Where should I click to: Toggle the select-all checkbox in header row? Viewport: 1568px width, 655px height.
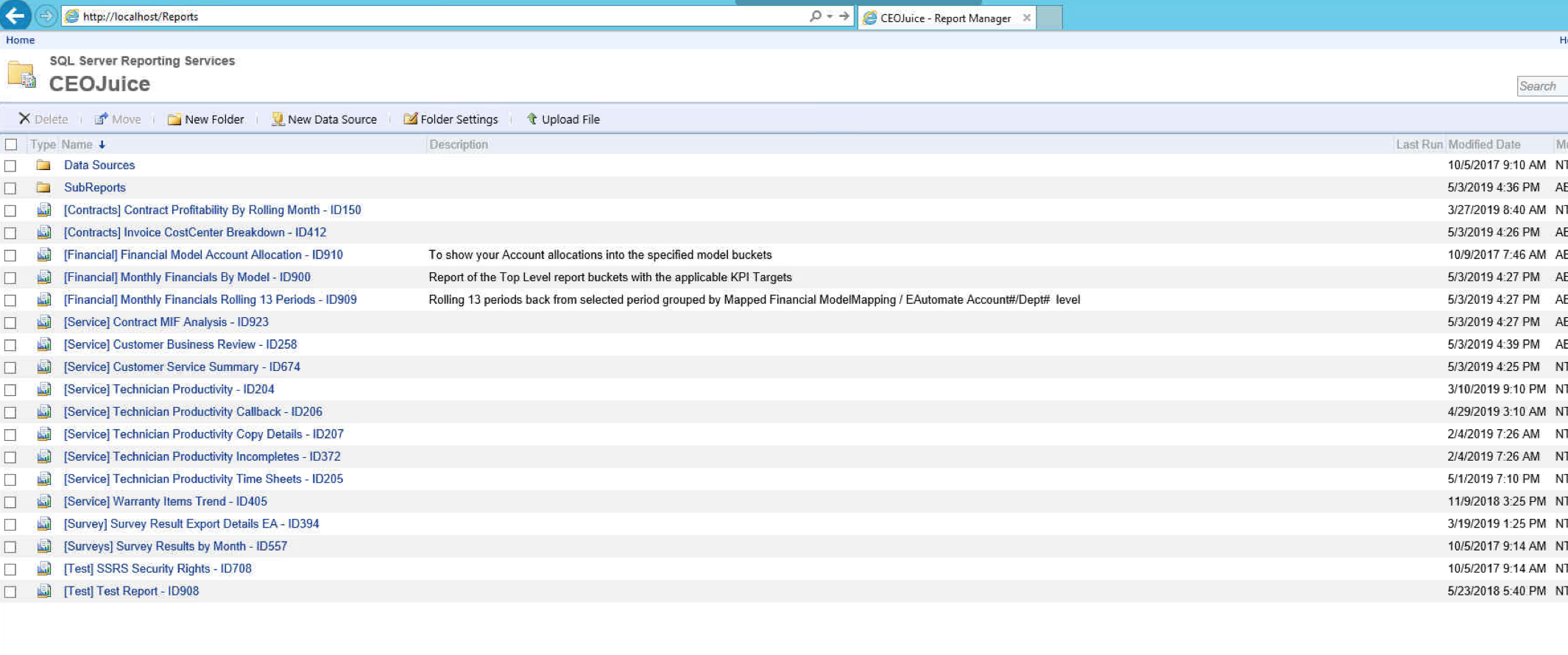click(x=10, y=144)
